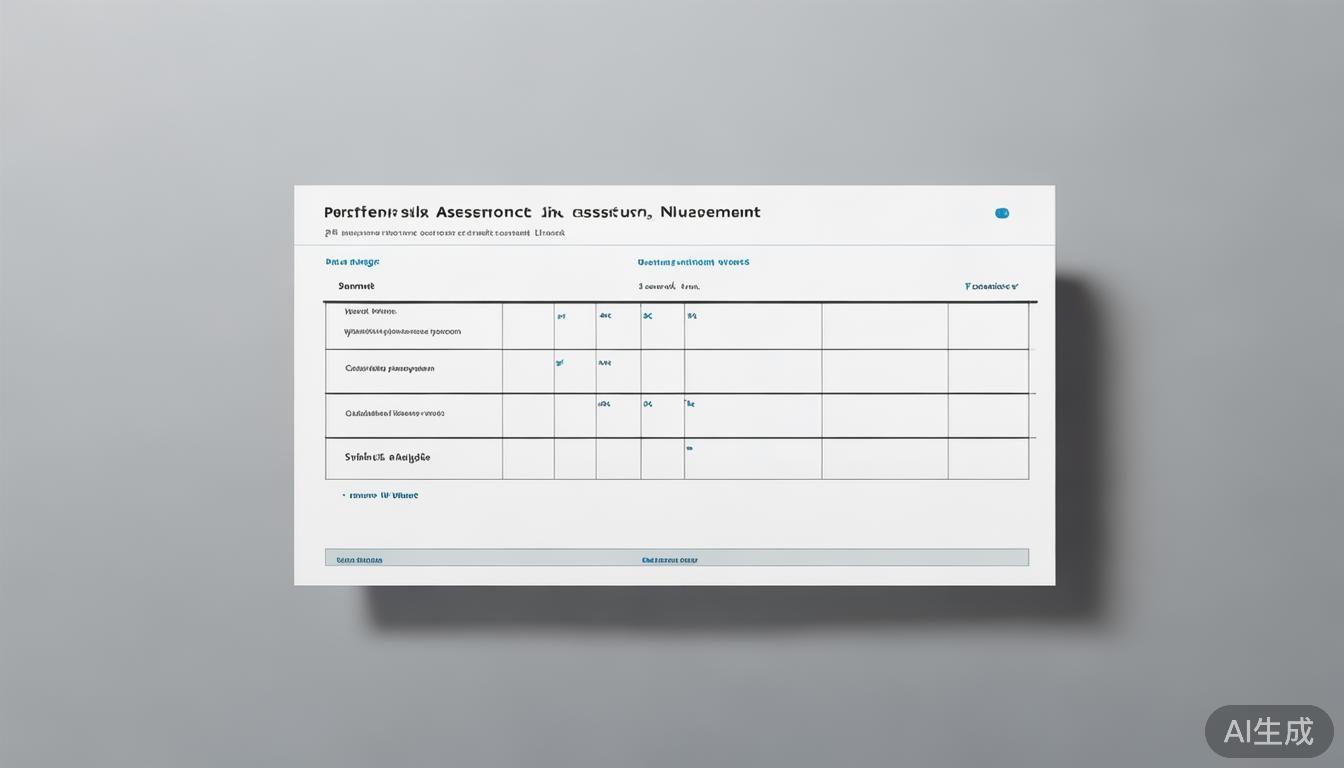
Task: Click the center blue link in the footer bar
Action: tap(669, 560)
